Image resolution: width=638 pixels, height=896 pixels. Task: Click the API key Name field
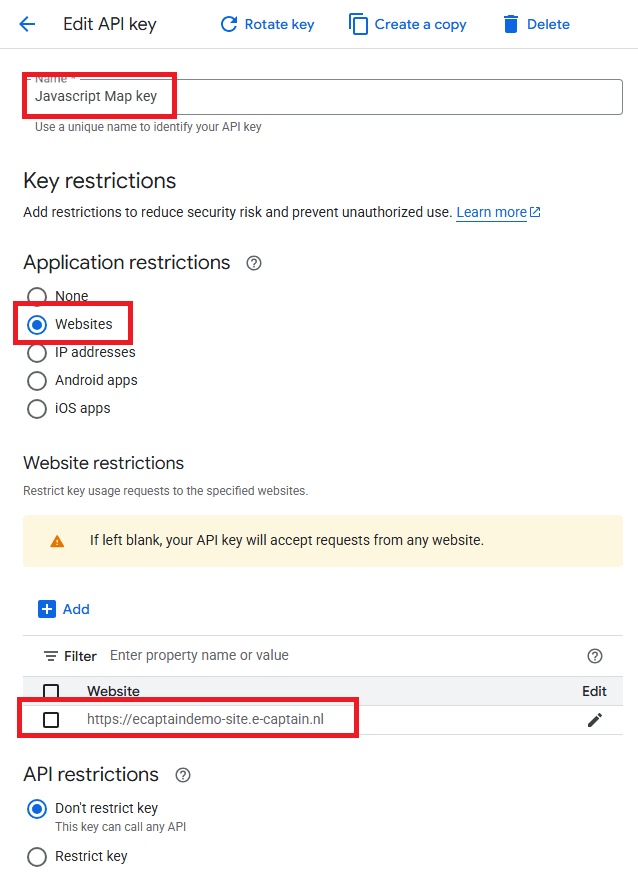click(325, 97)
